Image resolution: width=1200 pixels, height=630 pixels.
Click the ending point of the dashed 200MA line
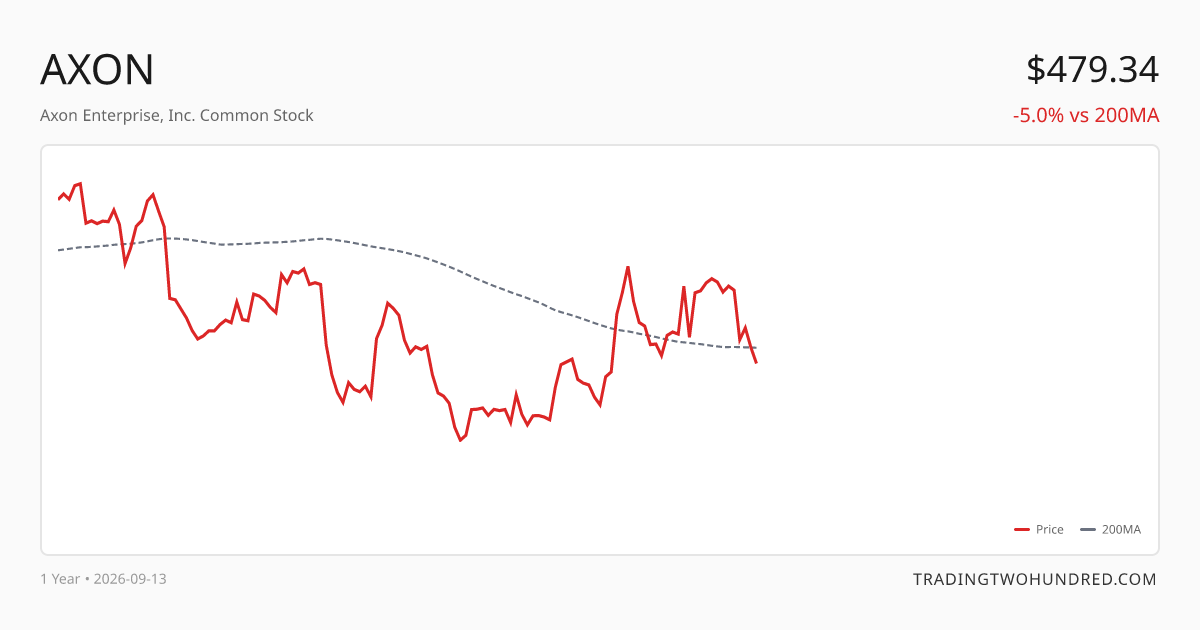(x=756, y=347)
